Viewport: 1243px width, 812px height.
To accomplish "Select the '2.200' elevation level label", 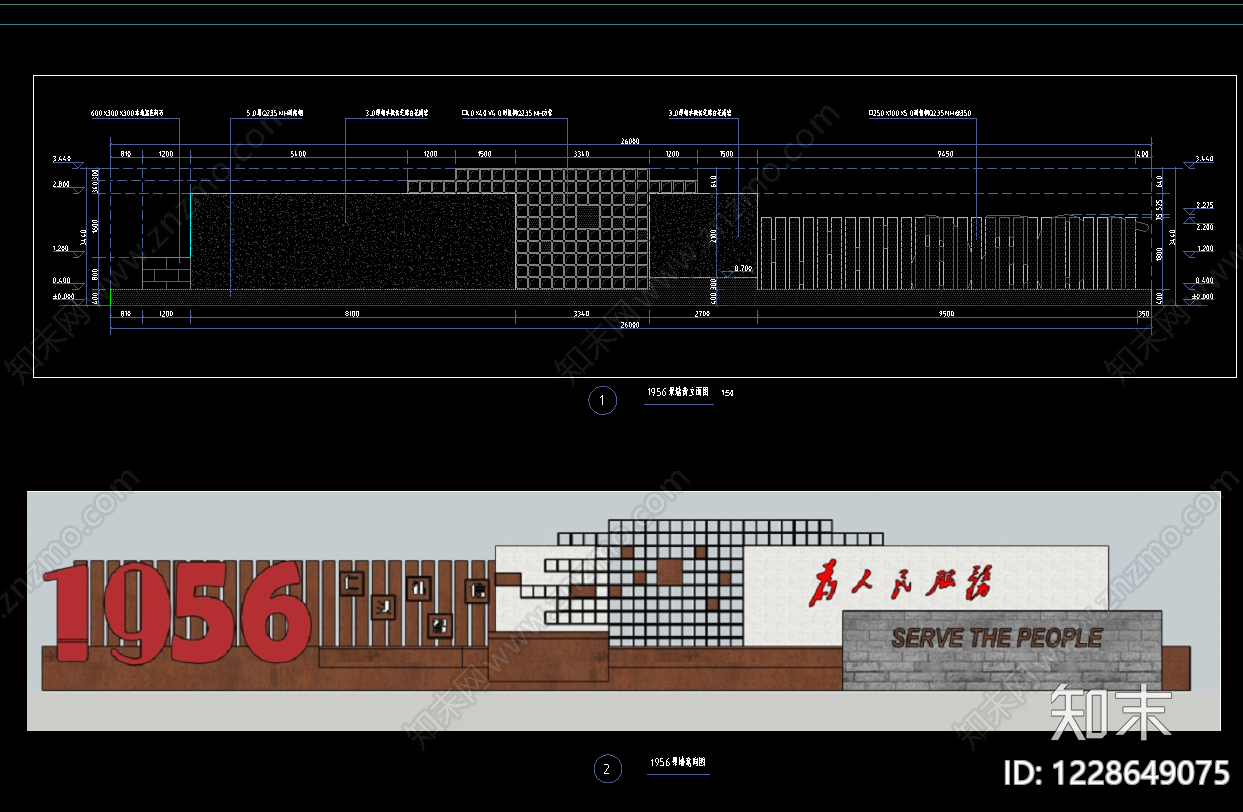I will pyautogui.click(x=1203, y=227).
